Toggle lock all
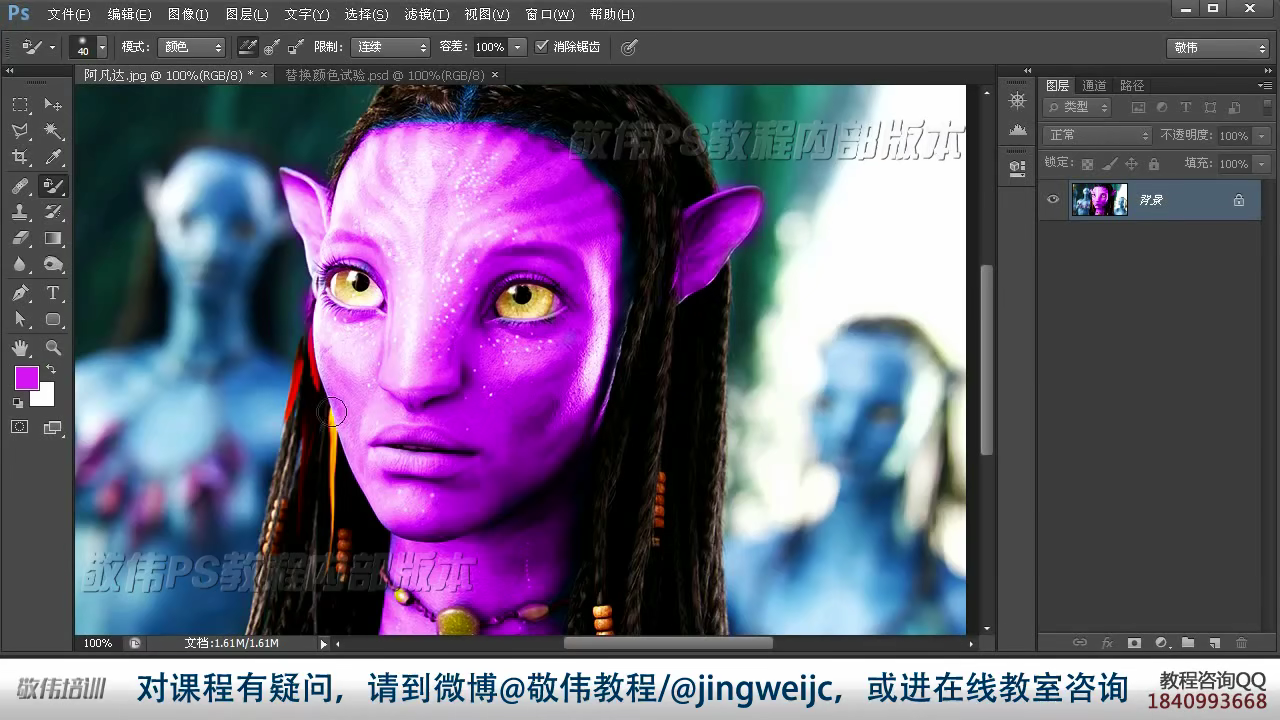 (x=1154, y=164)
